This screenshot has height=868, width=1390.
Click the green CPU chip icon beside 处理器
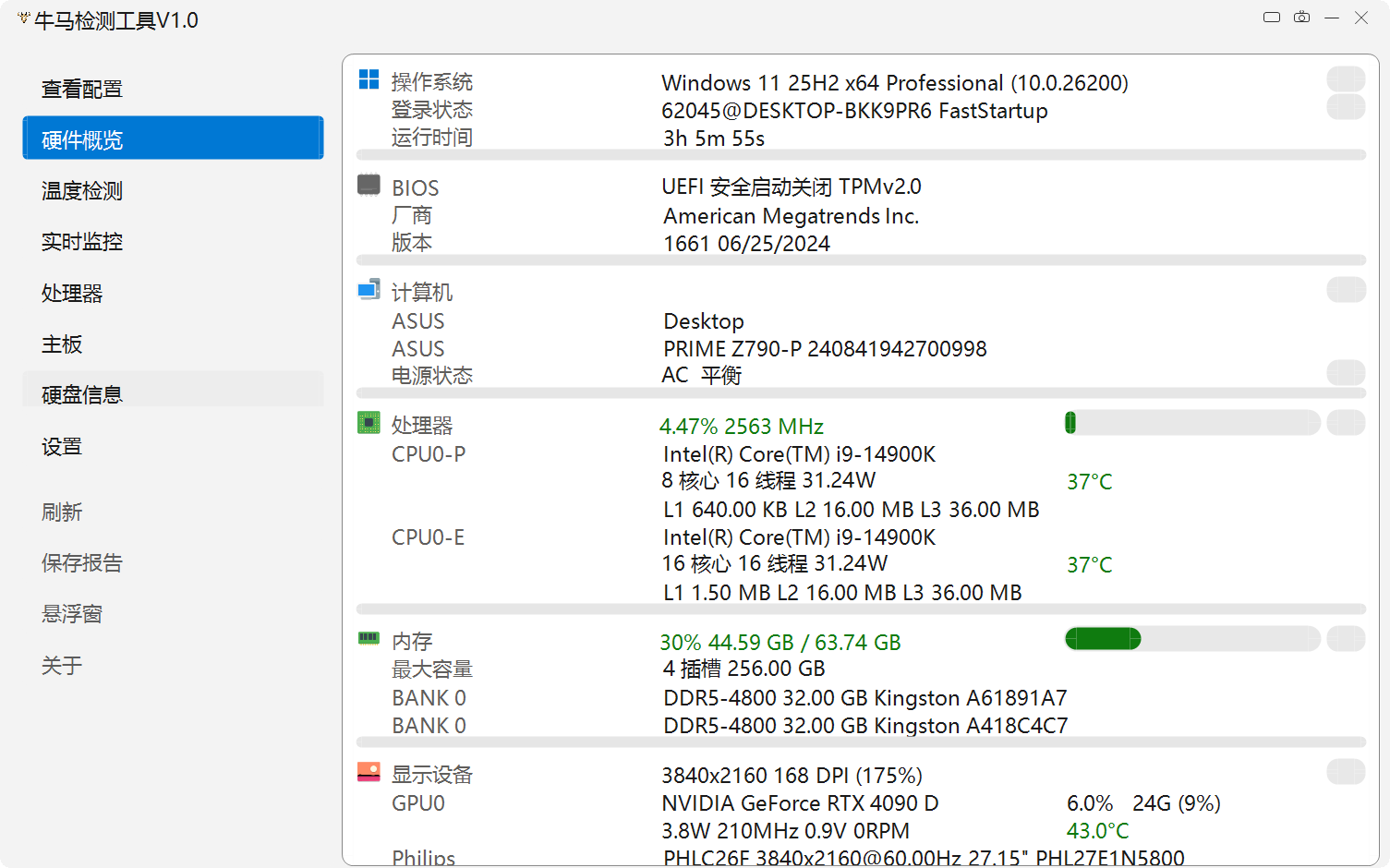369,423
